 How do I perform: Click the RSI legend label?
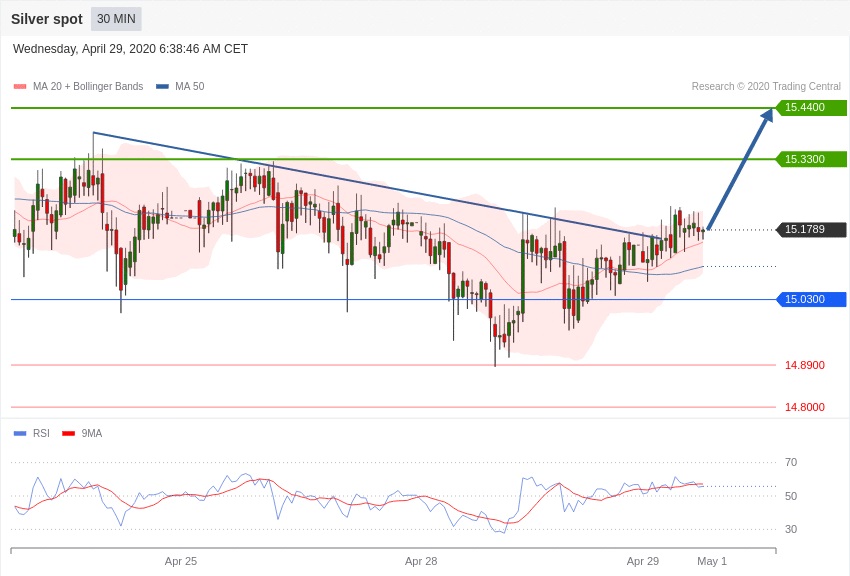click(41, 433)
